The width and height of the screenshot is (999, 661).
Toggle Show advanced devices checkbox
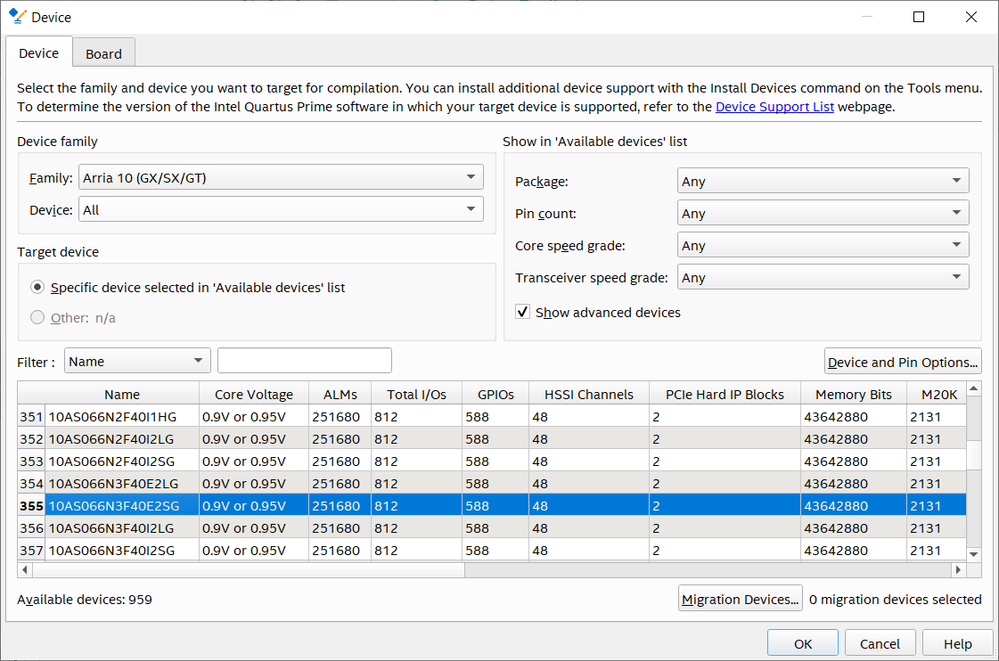coord(523,312)
